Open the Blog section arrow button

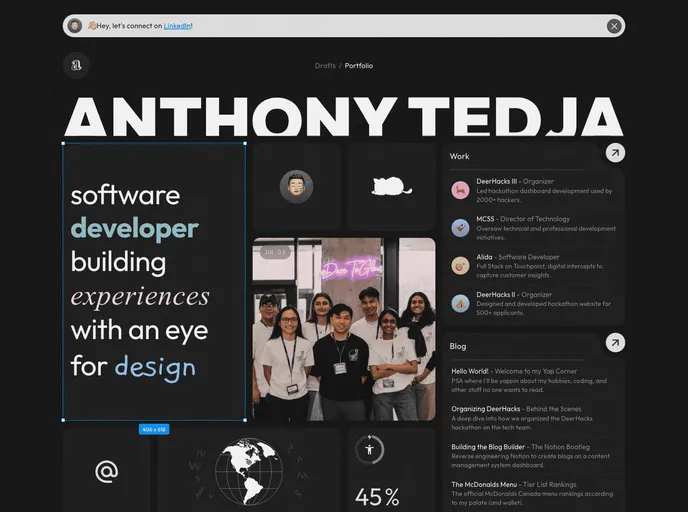pos(616,343)
